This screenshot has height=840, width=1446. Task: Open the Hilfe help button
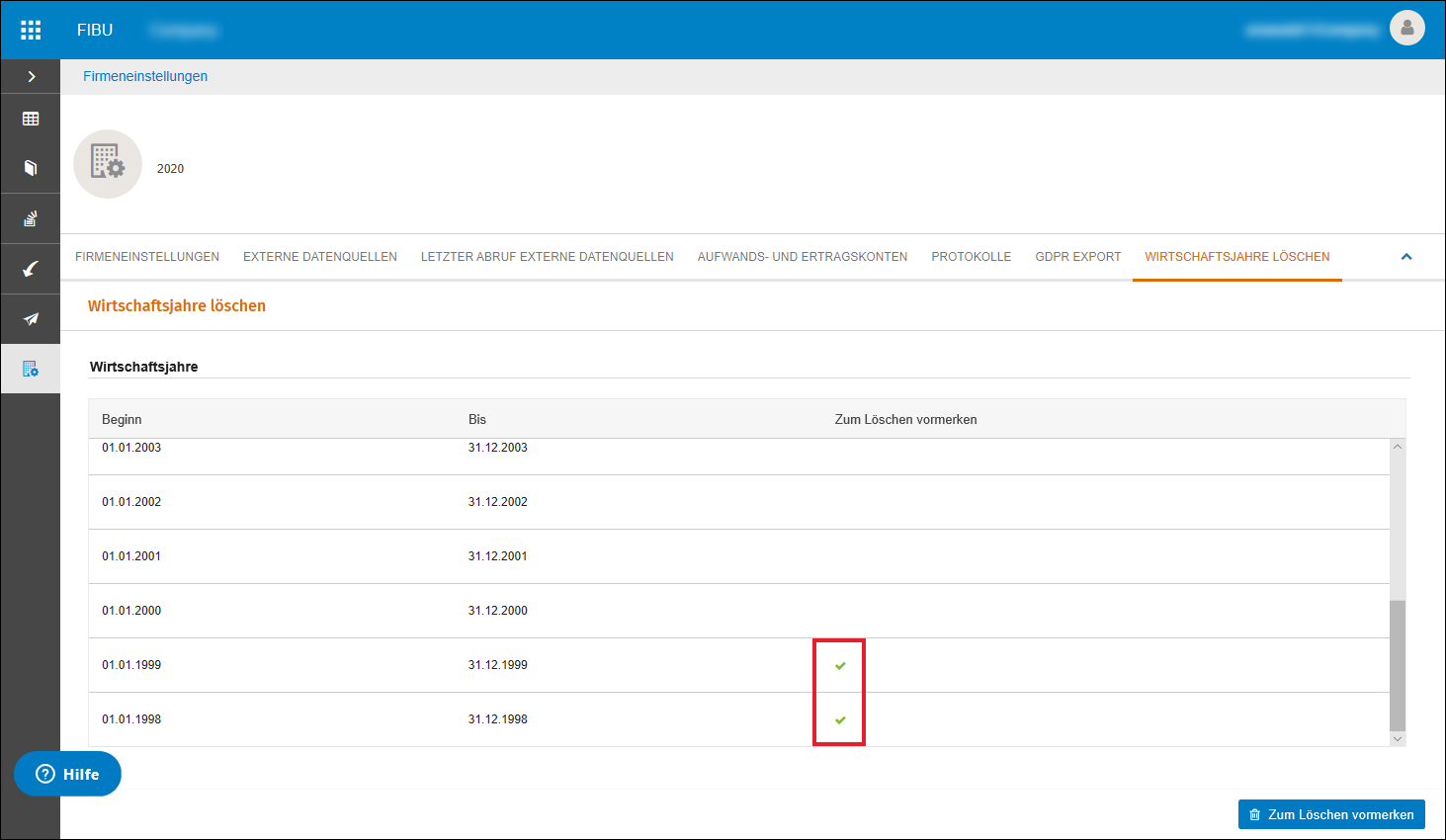pos(67,774)
